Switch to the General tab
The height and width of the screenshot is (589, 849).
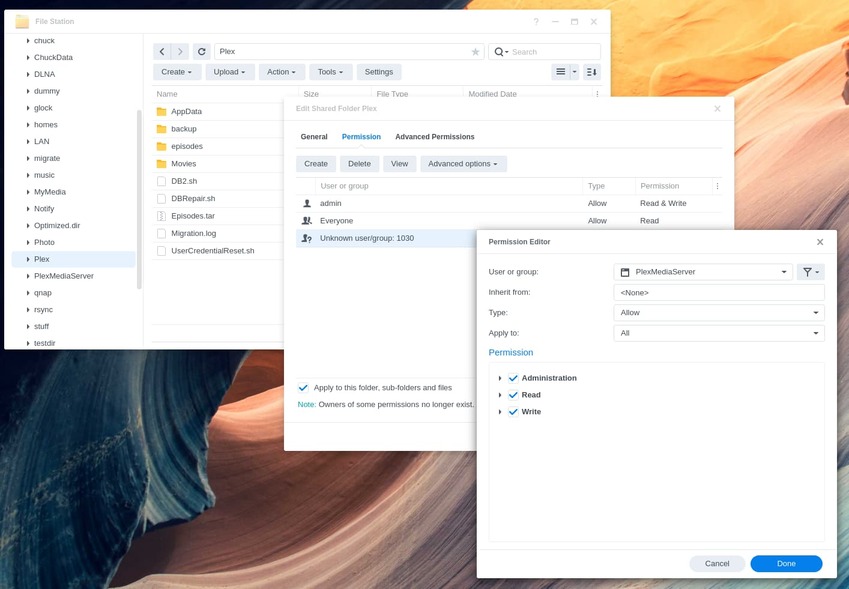314,137
